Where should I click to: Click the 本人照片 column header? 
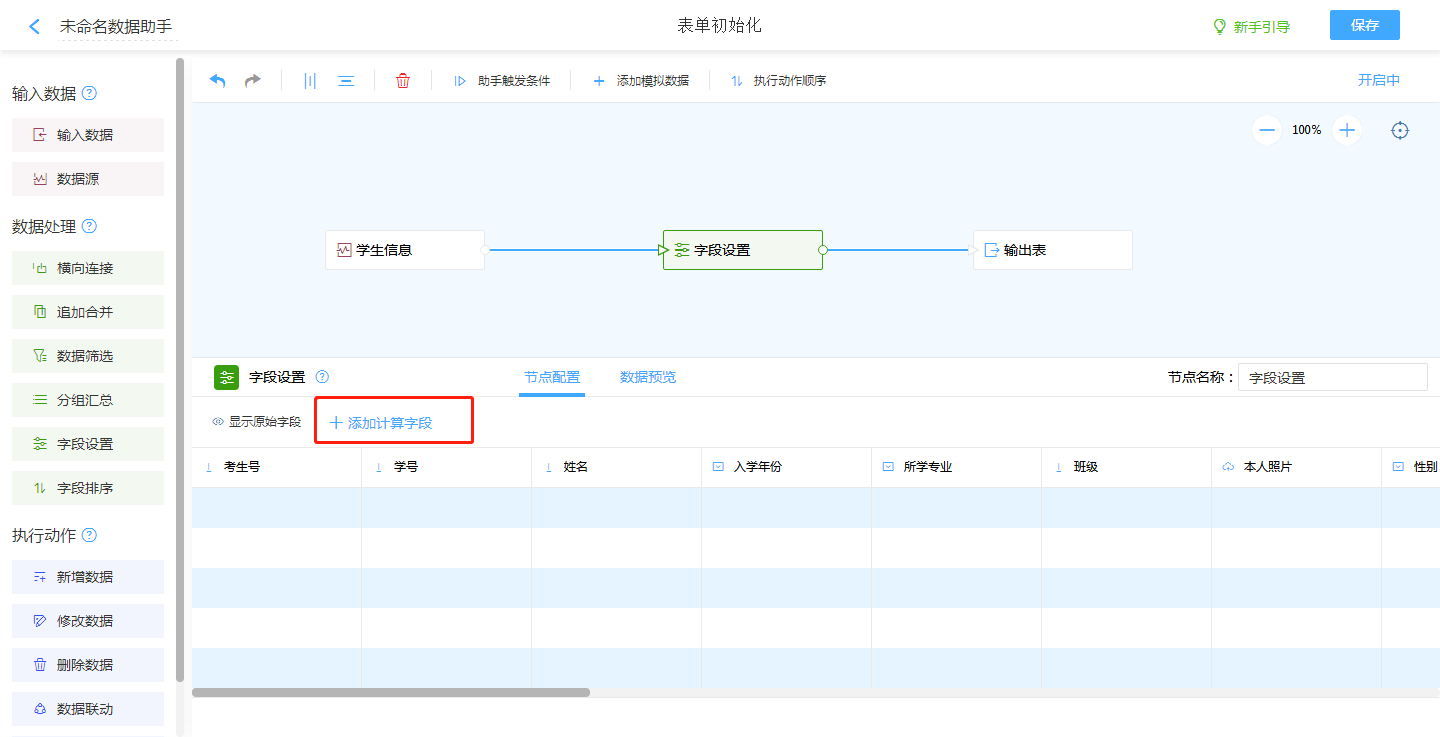tap(1297, 467)
